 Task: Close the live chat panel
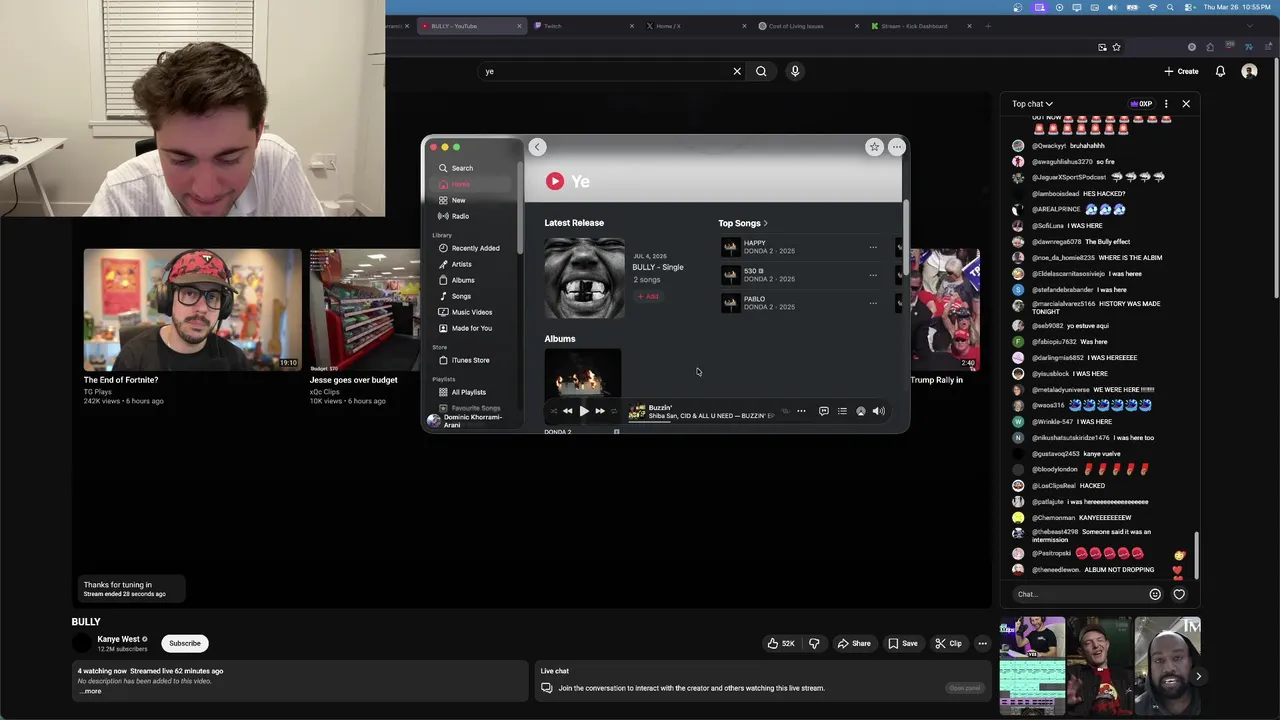click(x=1186, y=104)
